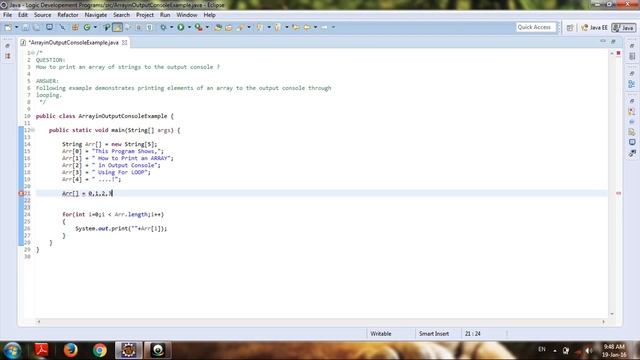
Task: Restore the left sidebar view stack
Action: [x=8, y=46]
